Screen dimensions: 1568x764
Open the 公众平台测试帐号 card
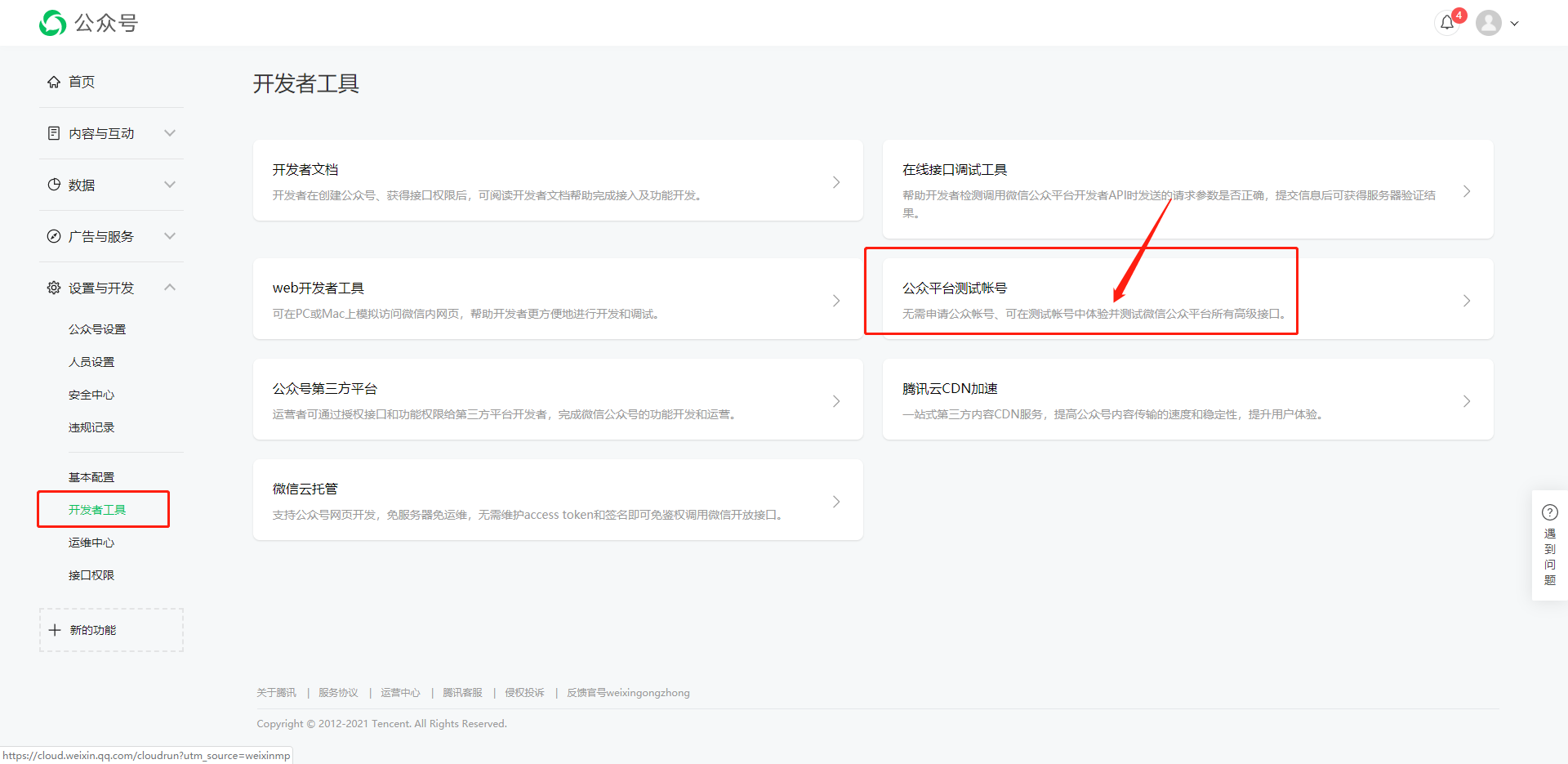click(1188, 299)
